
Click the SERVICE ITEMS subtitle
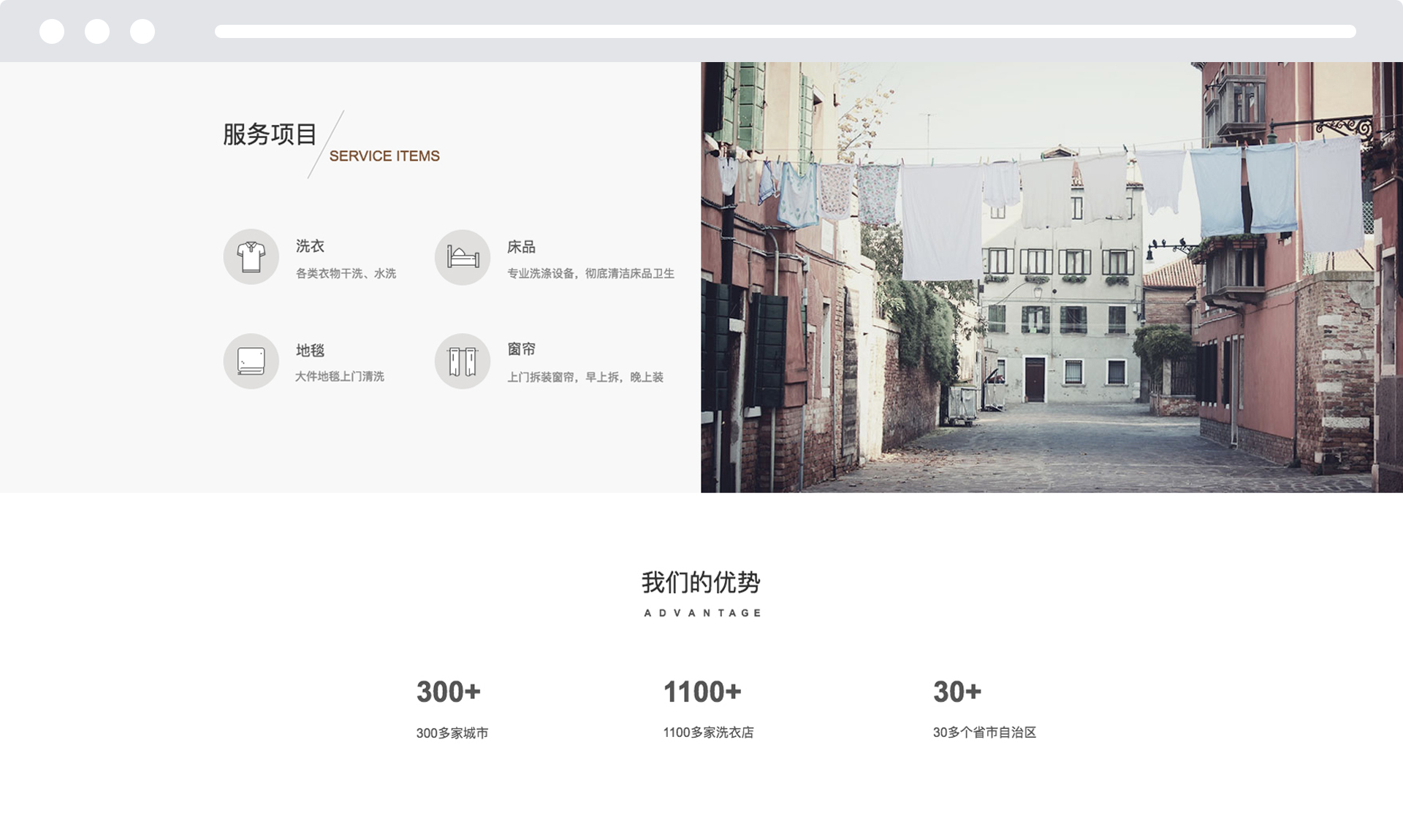(x=384, y=156)
